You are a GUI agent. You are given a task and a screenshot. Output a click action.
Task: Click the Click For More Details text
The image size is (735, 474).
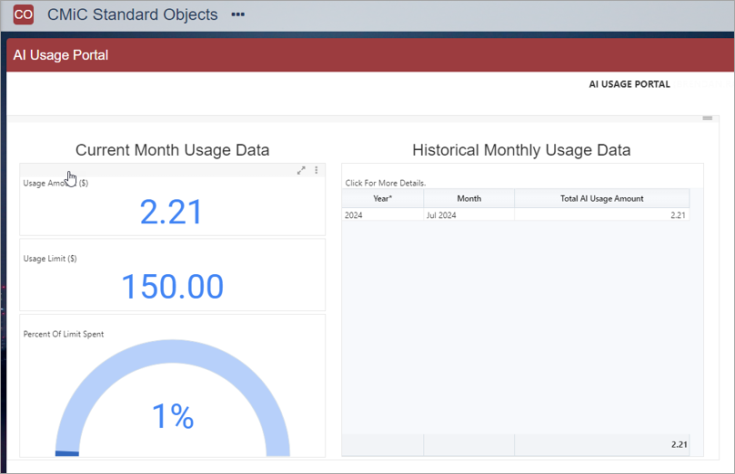[x=385, y=183]
